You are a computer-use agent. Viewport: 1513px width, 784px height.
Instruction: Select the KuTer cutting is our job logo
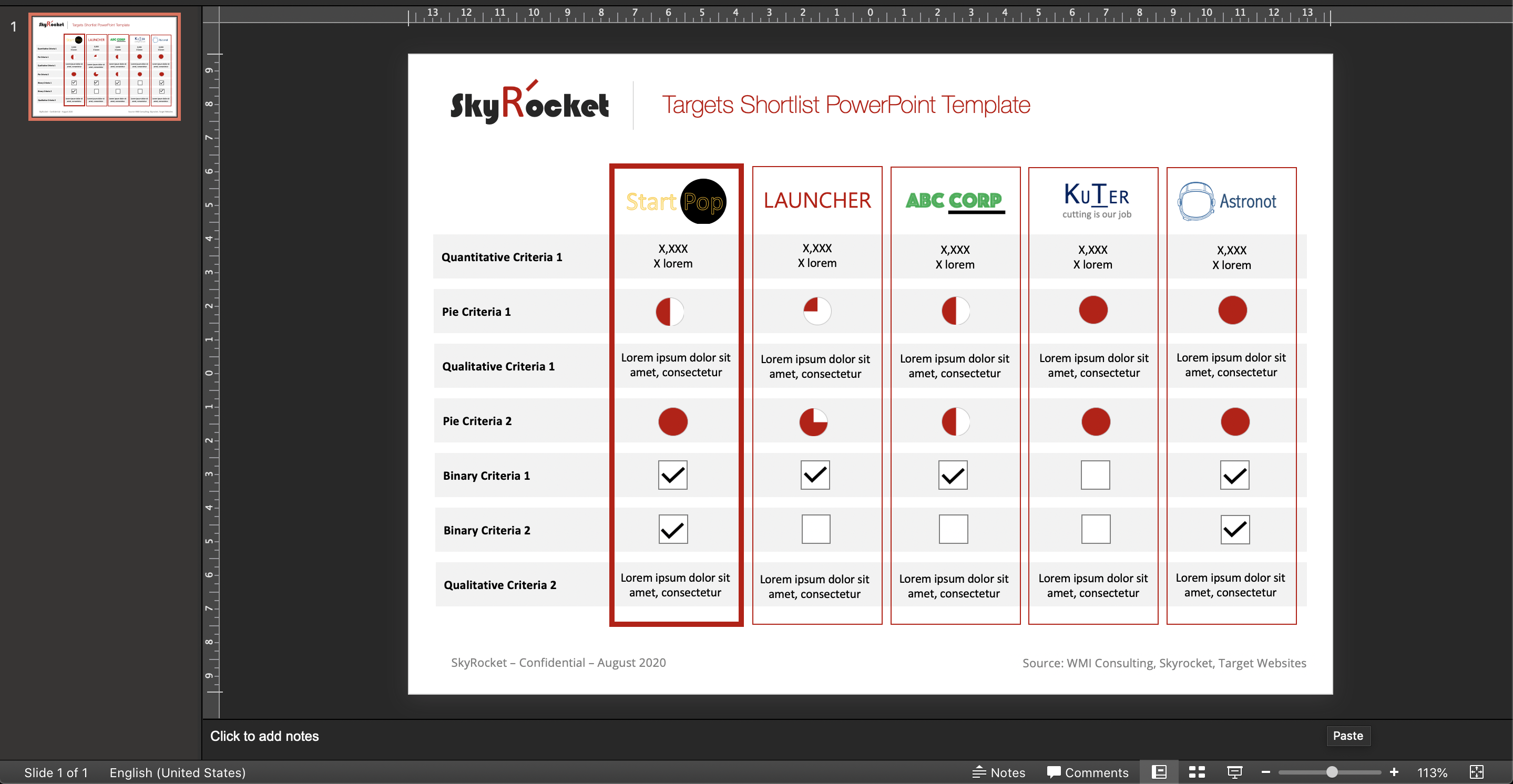(x=1096, y=201)
